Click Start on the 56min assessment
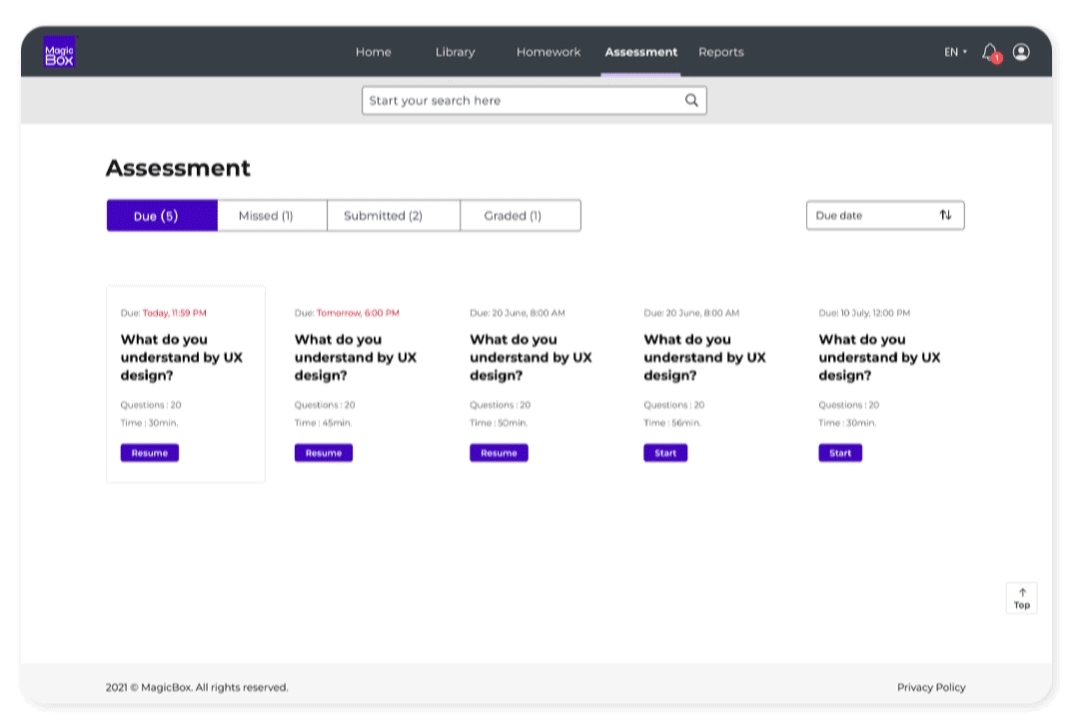The width and height of the screenshot is (1080, 722). click(665, 453)
